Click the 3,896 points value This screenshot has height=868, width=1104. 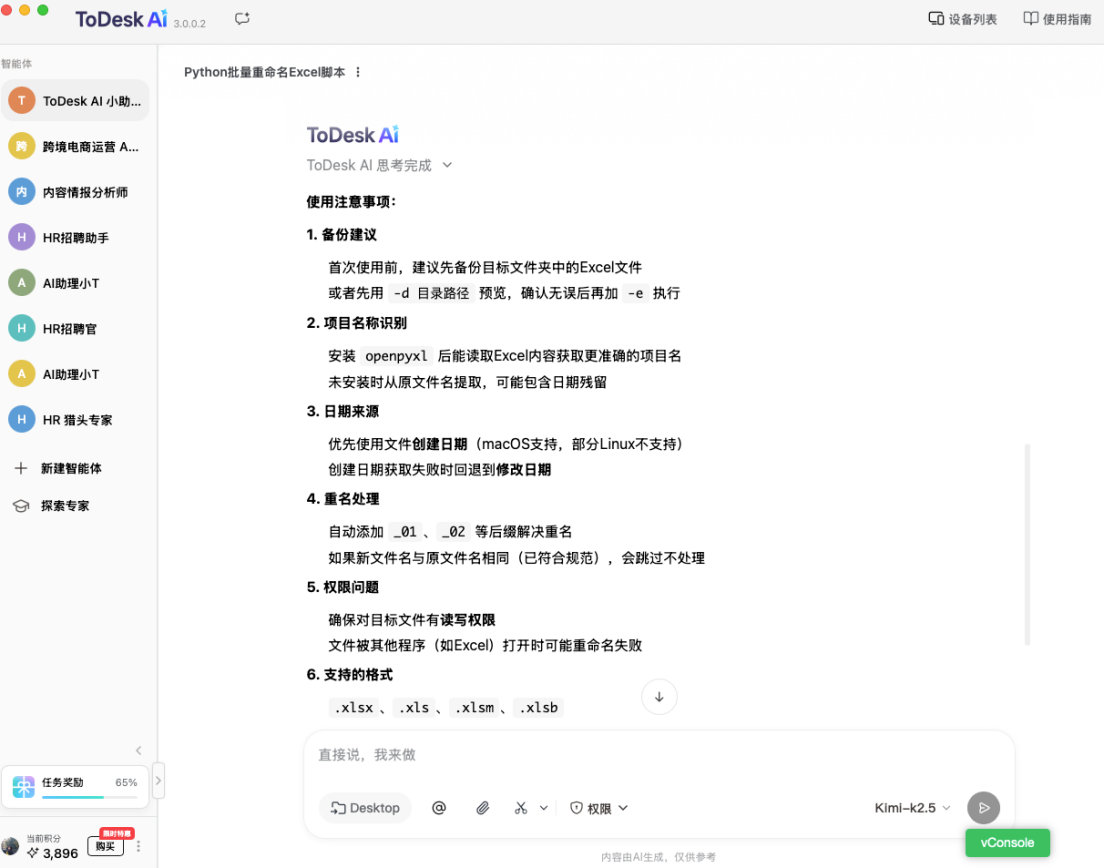61,853
